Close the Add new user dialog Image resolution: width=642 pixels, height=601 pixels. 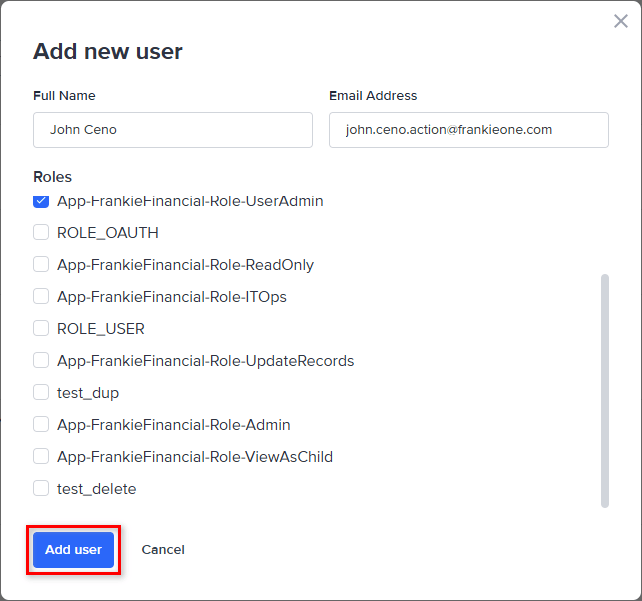620,21
